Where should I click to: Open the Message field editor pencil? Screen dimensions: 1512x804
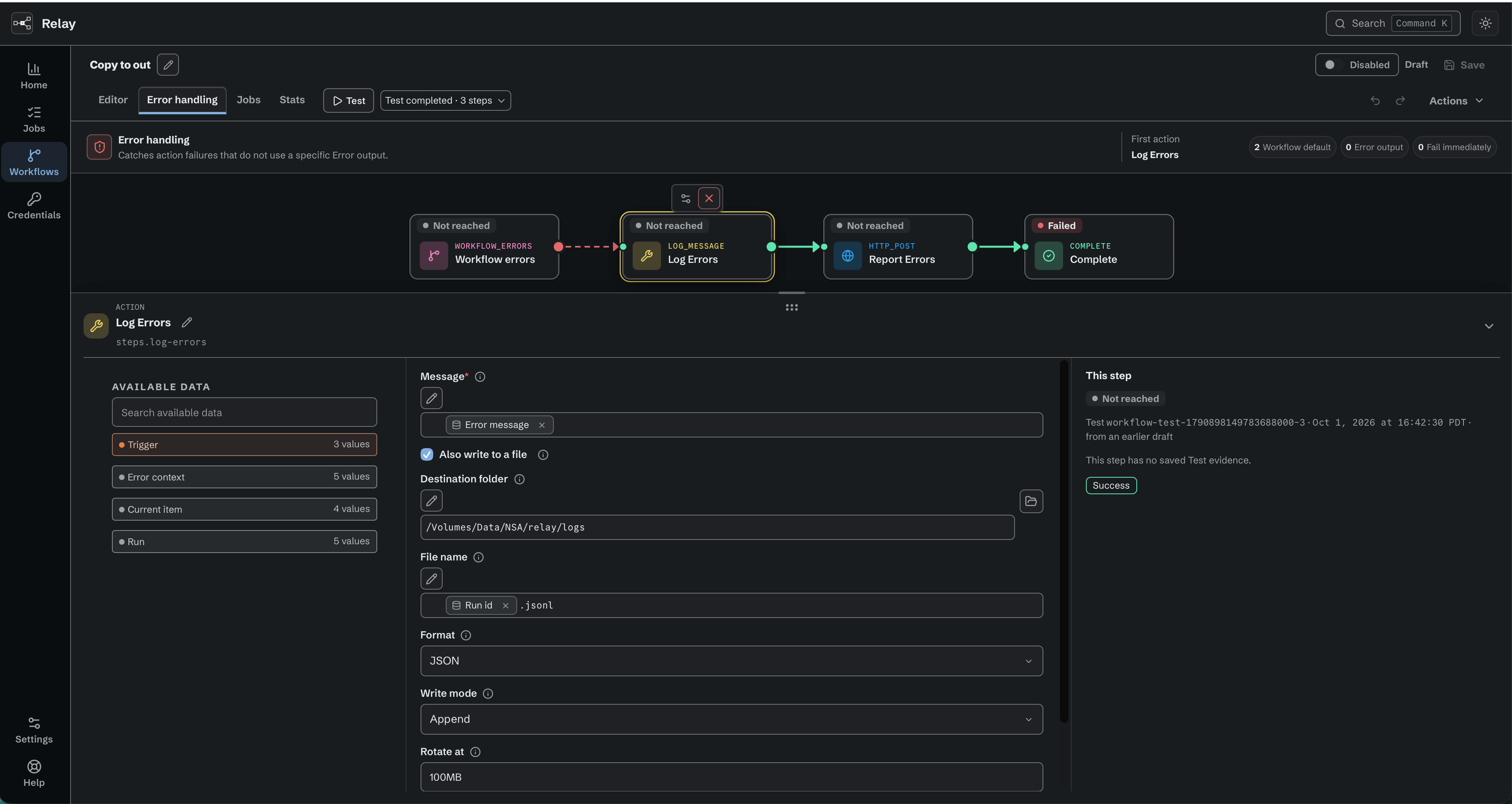(x=432, y=398)
